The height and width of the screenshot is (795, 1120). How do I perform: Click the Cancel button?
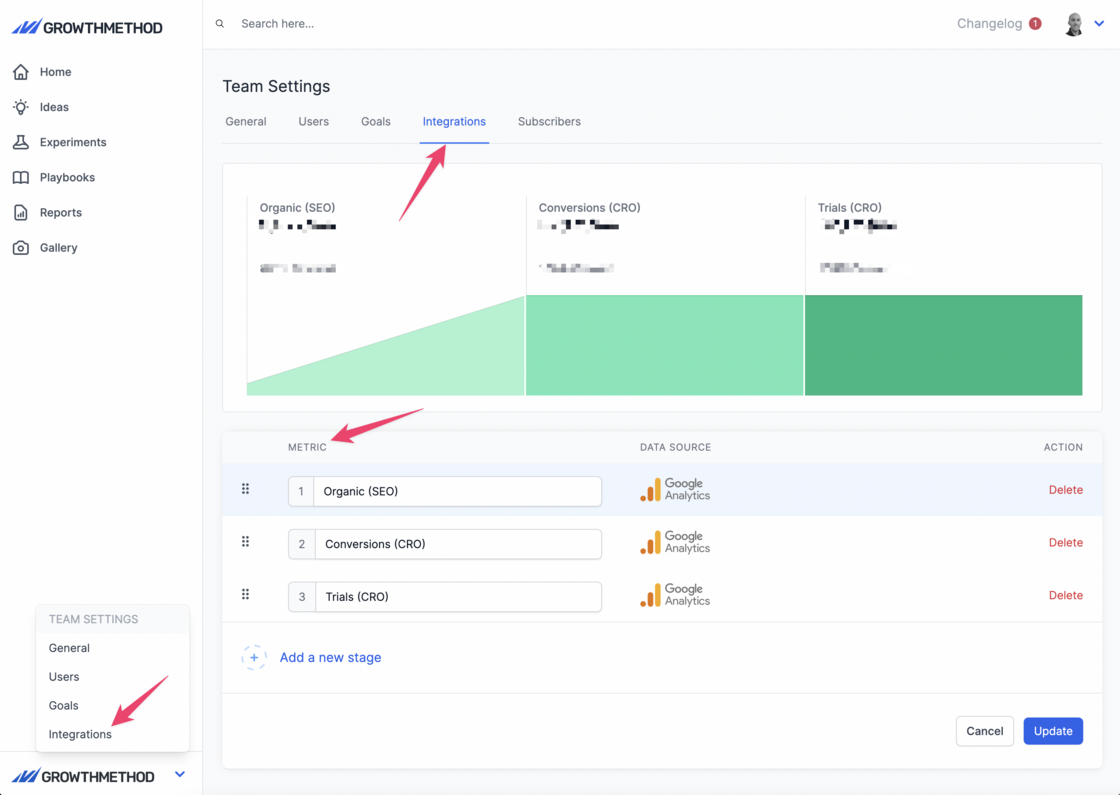pos(985,731)
